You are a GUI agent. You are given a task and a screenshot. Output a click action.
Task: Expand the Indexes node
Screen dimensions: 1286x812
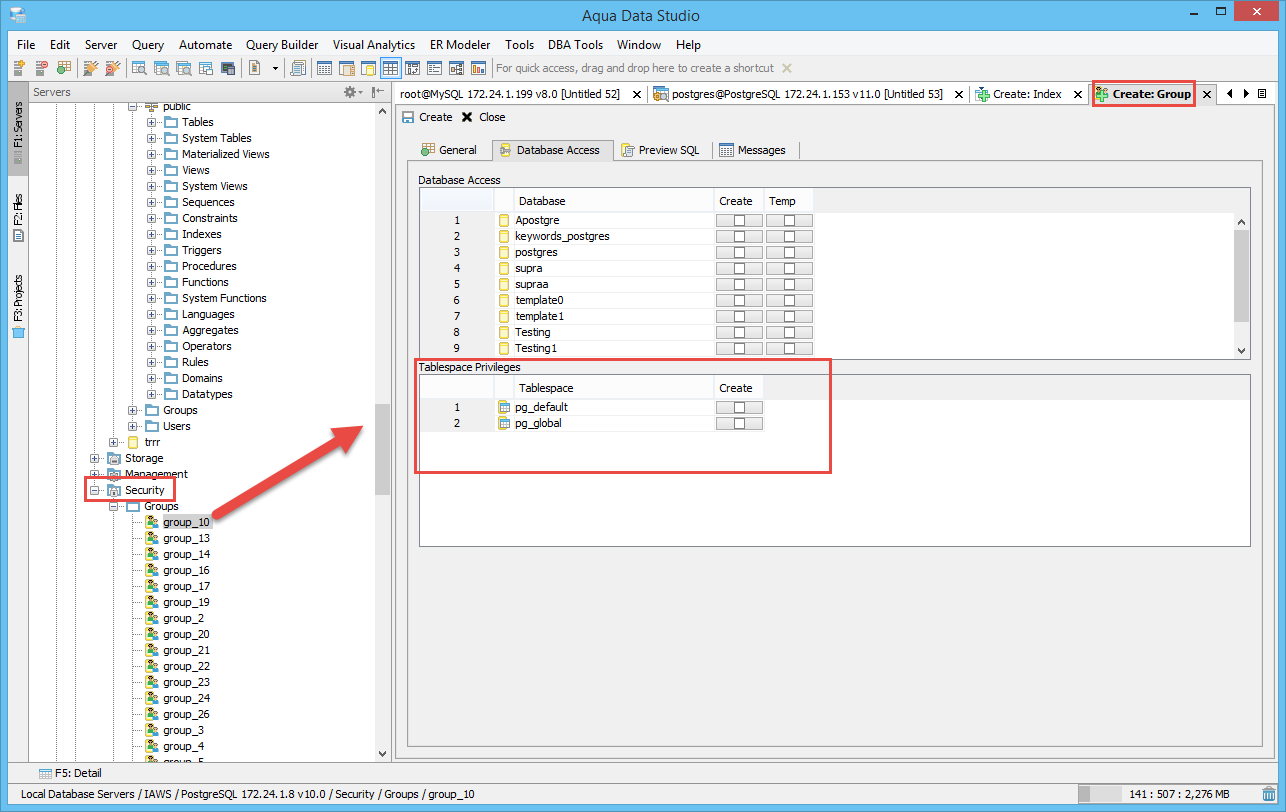tap(152, 234)
